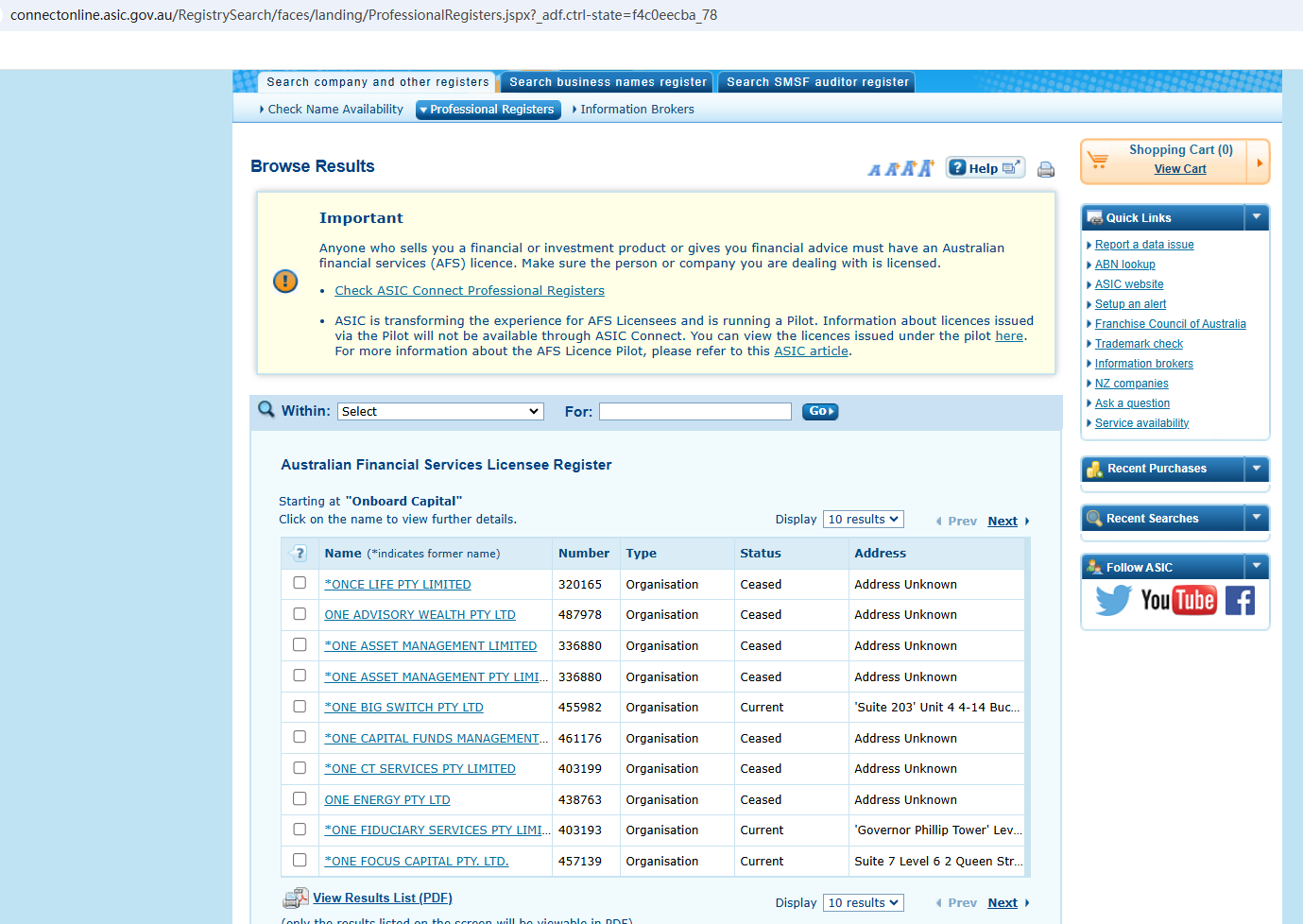Open the Help popup button
The image size is (1303, 924).
click(x=986, y=168)
